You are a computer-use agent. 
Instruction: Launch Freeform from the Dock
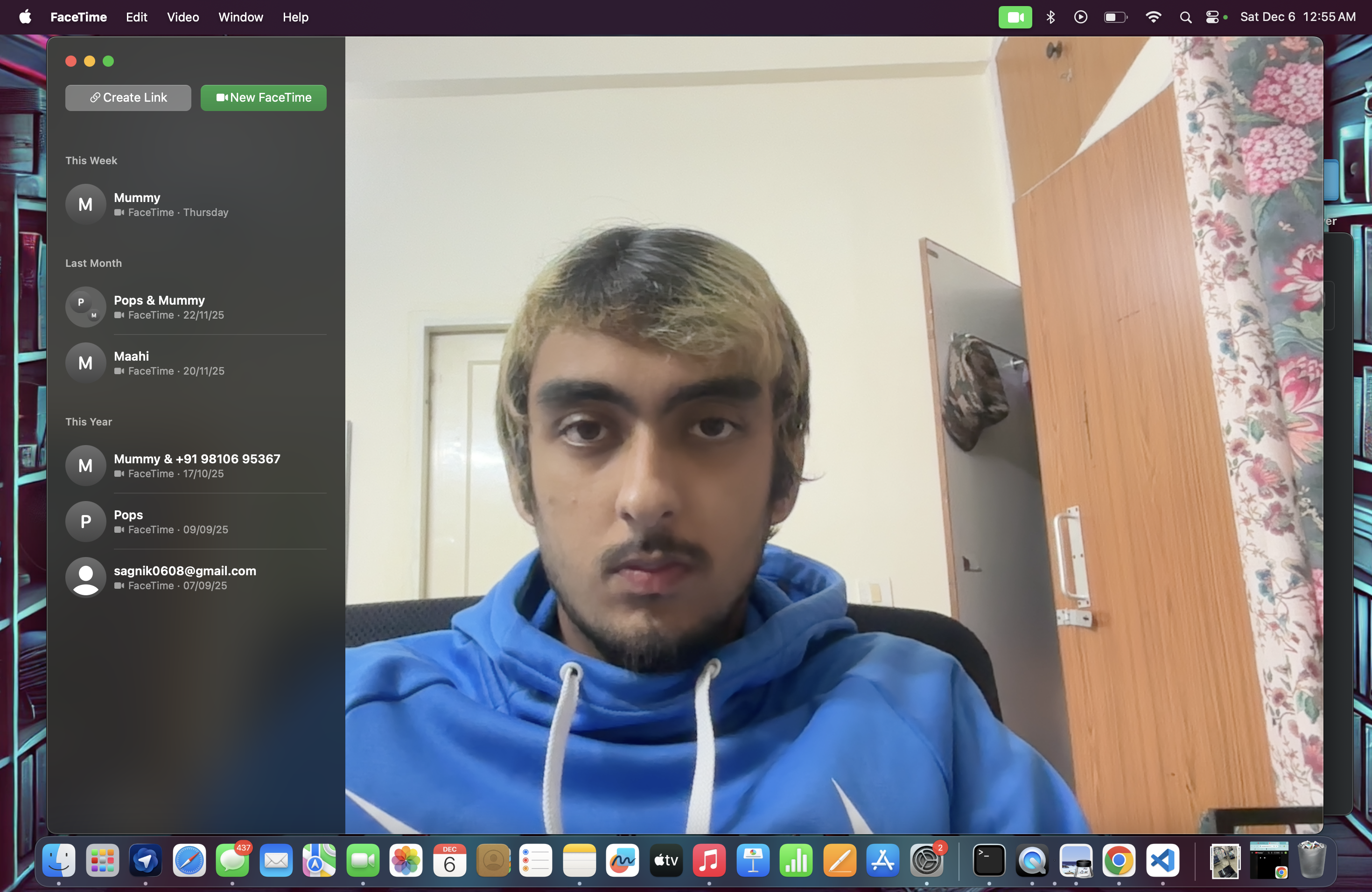[x=623, y=861]
